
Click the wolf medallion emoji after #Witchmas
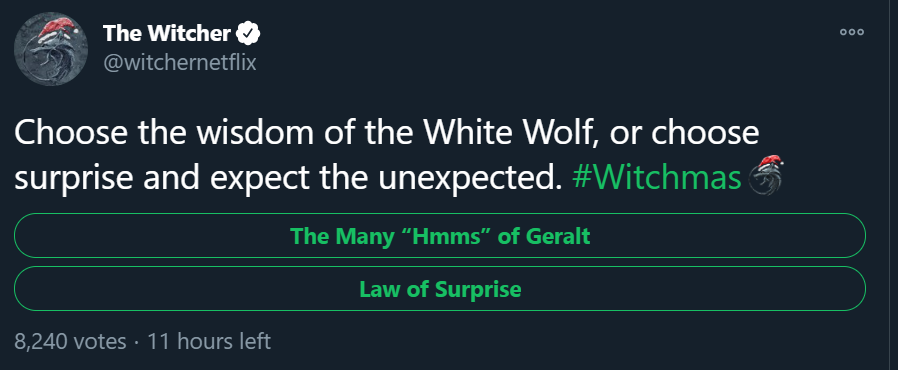[766, 176]
